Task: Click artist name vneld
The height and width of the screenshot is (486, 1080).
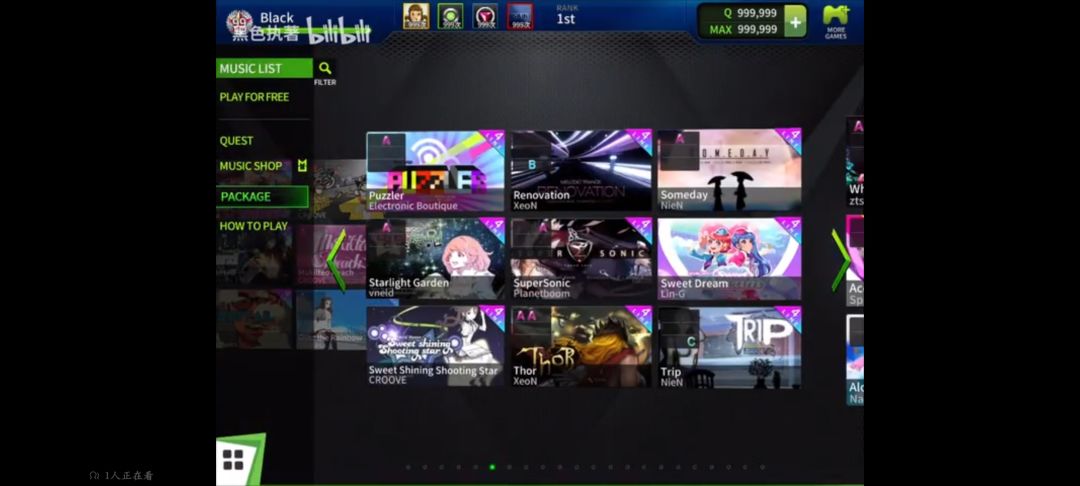Action: [381, 293]
